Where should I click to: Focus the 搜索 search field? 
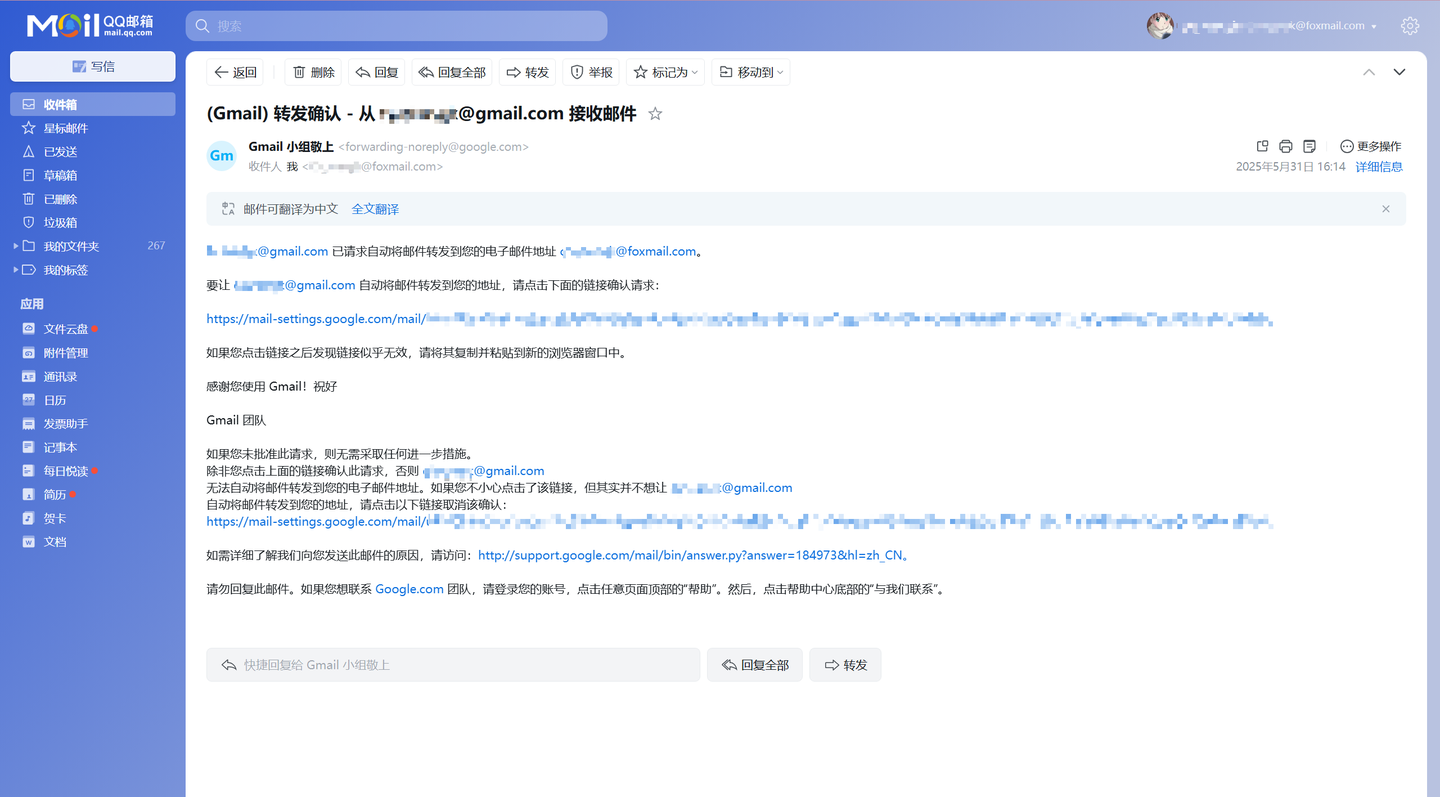point(397,26)
